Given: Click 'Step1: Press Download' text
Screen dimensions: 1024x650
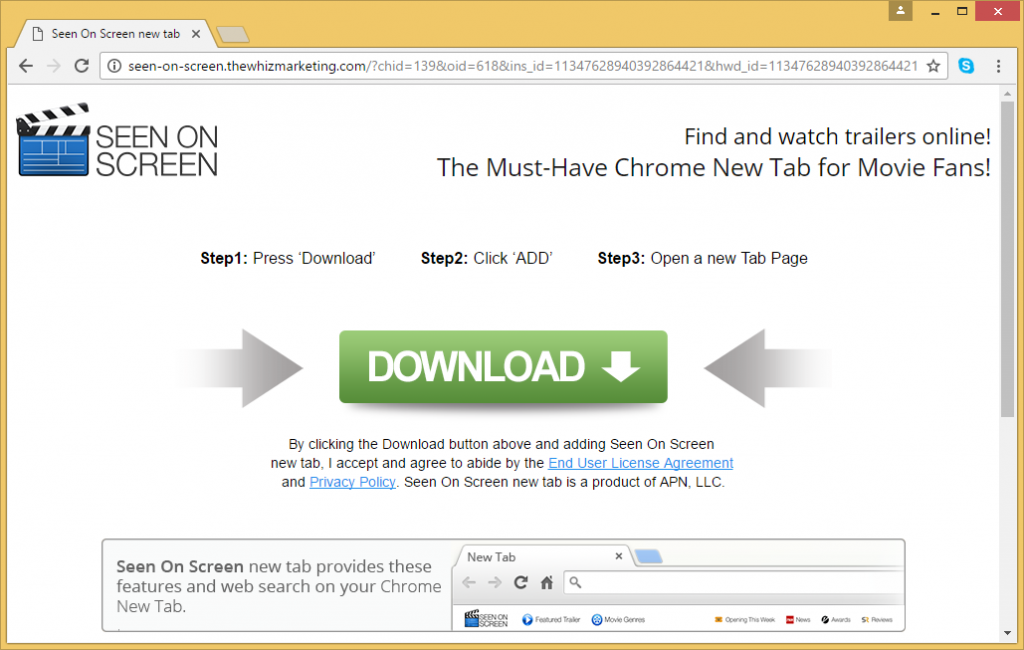Looking at the screenshot, I should [287, 259].
